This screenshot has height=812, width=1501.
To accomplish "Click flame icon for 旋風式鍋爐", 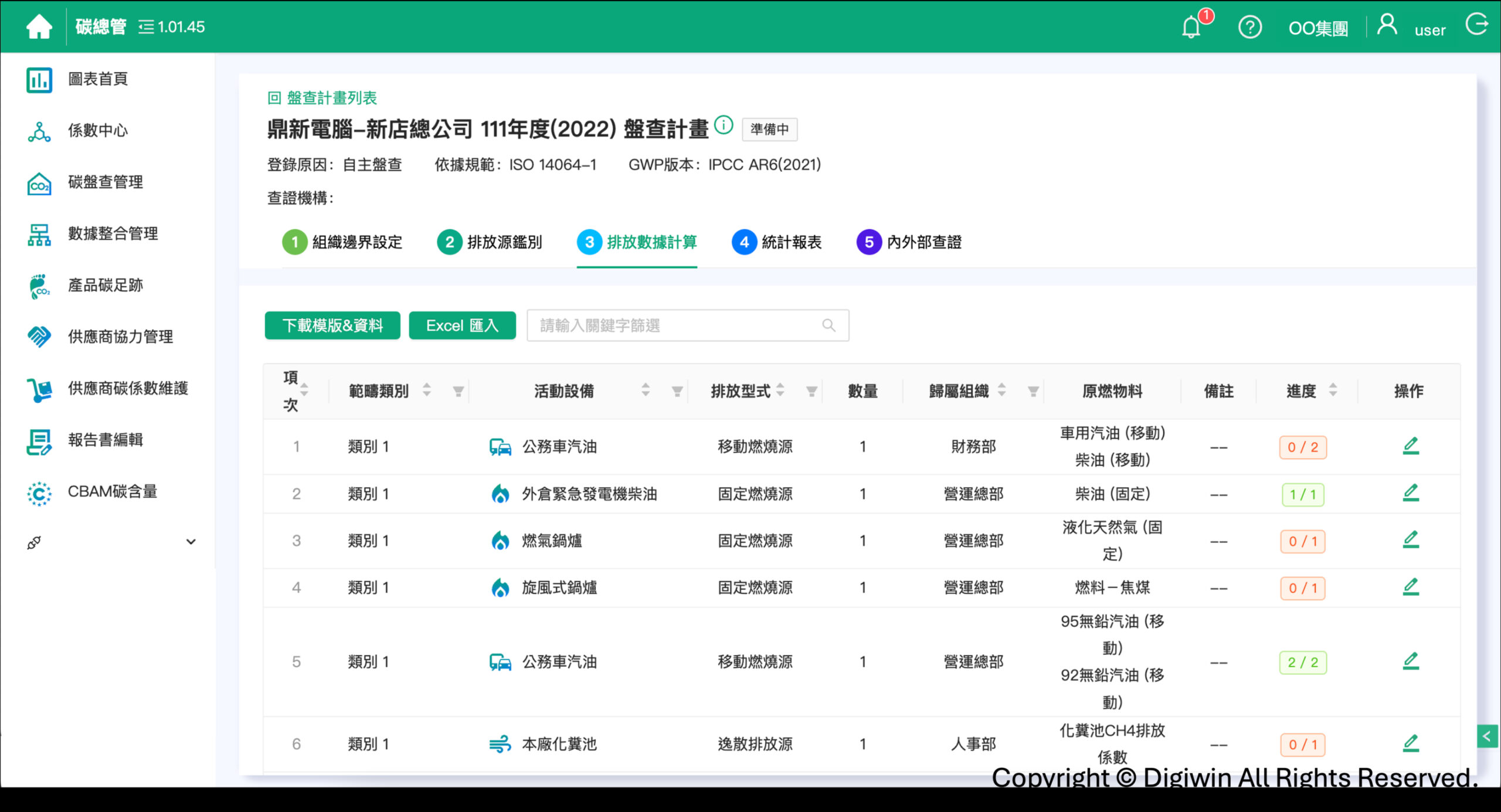I will point(500,587).
